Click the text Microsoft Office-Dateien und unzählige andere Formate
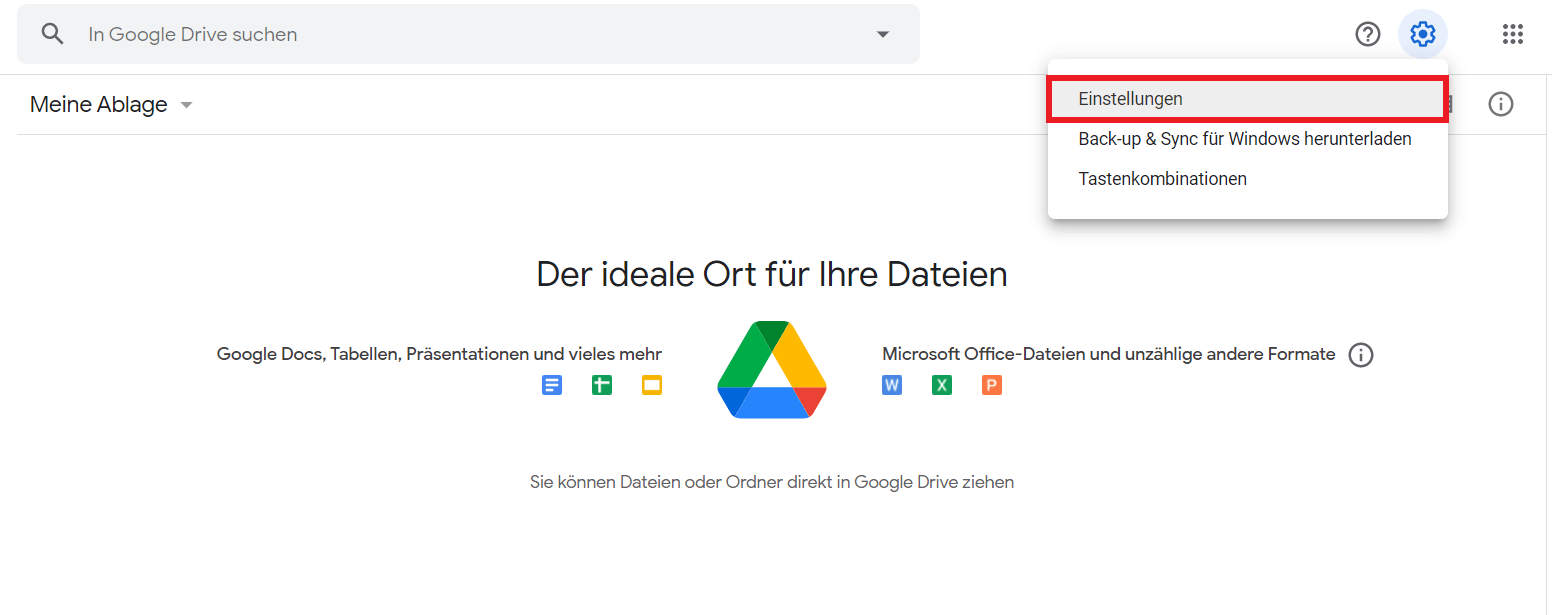 (1109, 354)
